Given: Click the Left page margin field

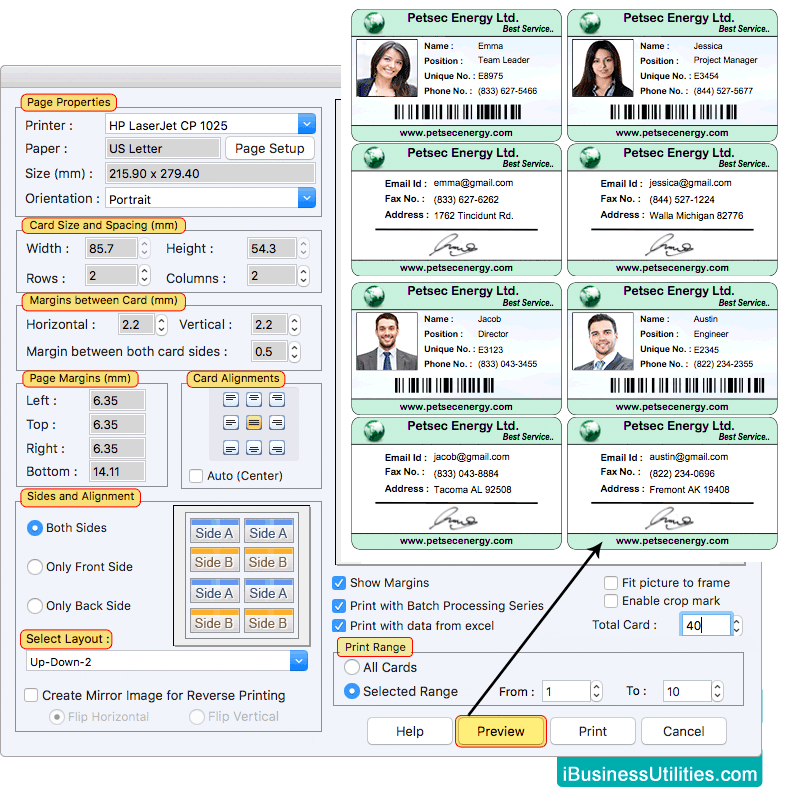Looking at the screenshot, I should (x=117, y=401).
